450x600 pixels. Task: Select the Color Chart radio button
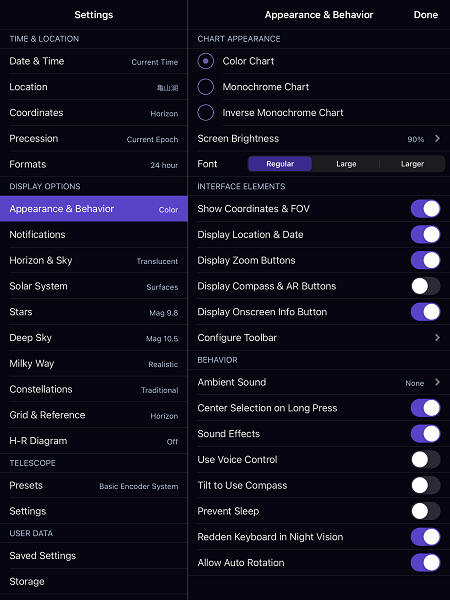point(205,61)
